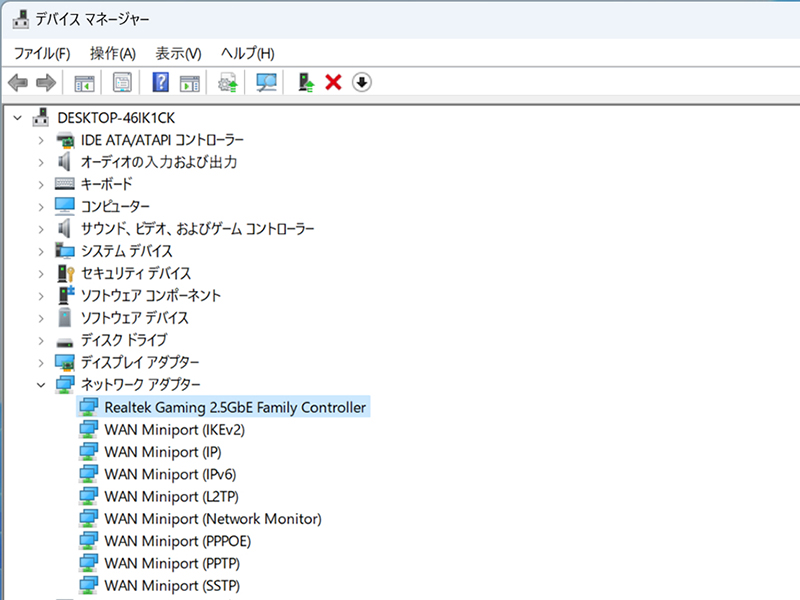Click the Properties toolbar icon
This screenshot has height=600, width=800.
[x=122, y=82]
